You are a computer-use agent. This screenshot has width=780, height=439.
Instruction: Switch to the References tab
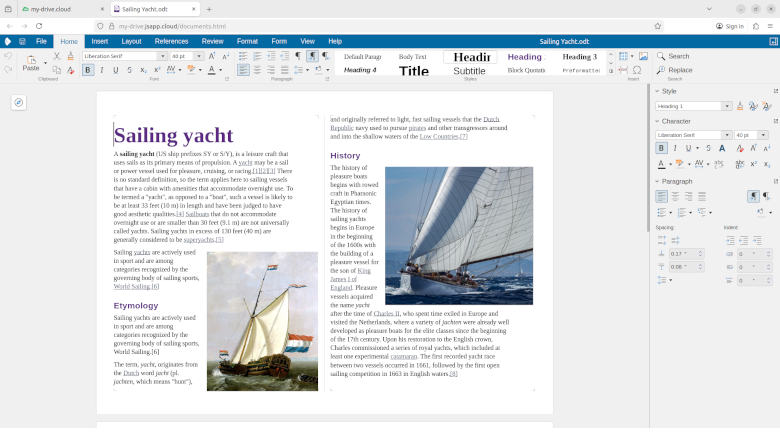pyautogui.click(x=171, y=41)
